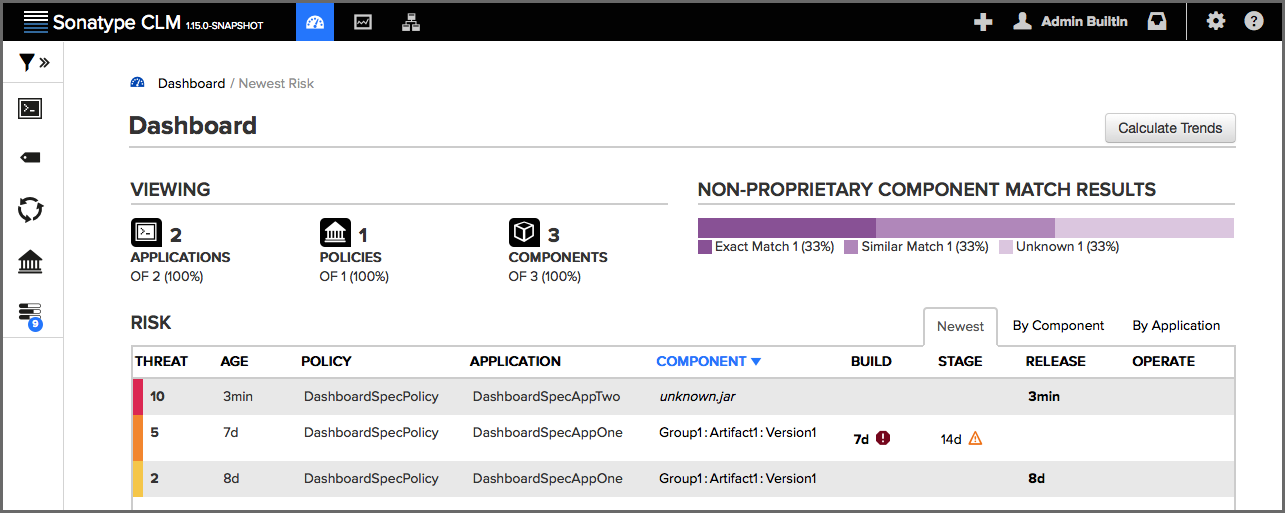Click the Similar Match bar segment
The image size is (1285, 513).
tap(965, 228)
